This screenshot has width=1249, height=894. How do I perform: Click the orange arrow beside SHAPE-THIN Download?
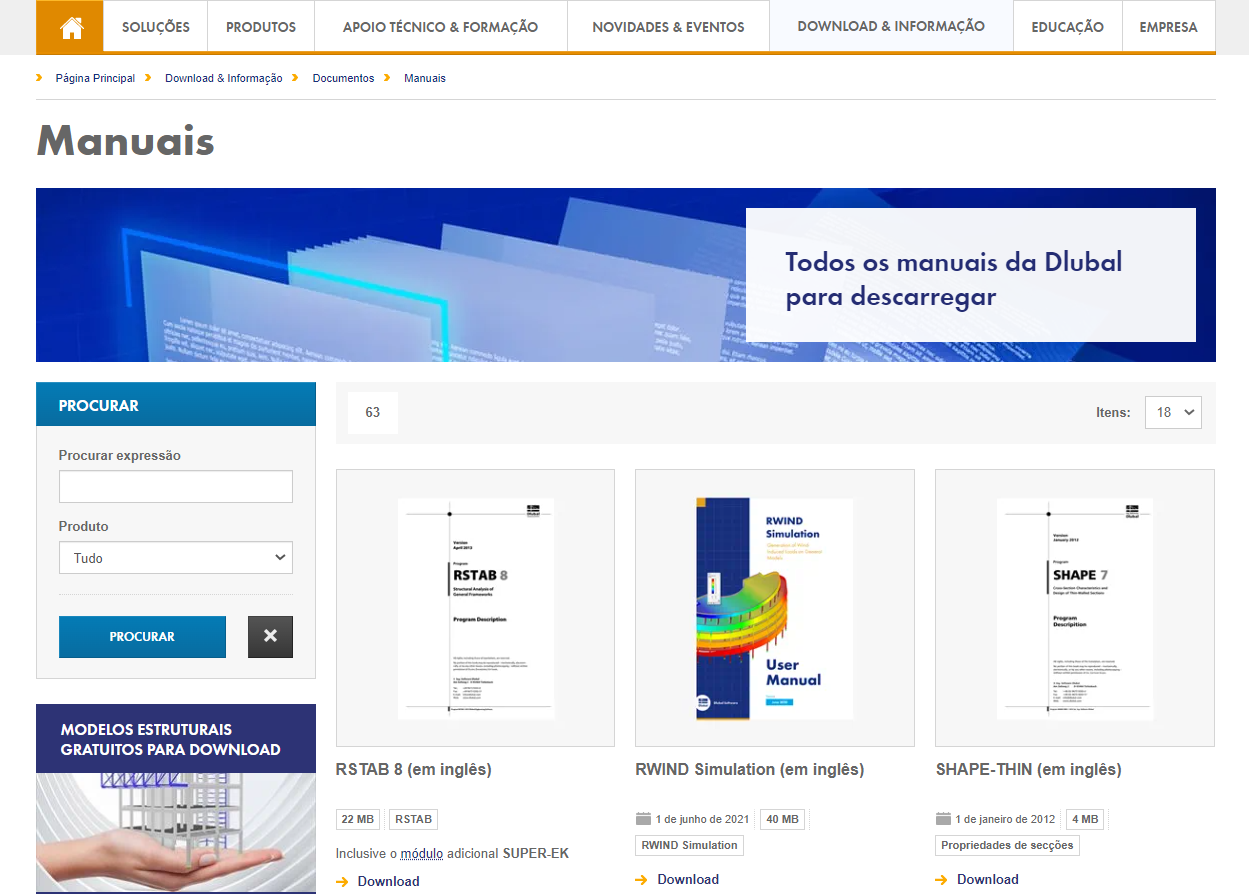[939, 879]
